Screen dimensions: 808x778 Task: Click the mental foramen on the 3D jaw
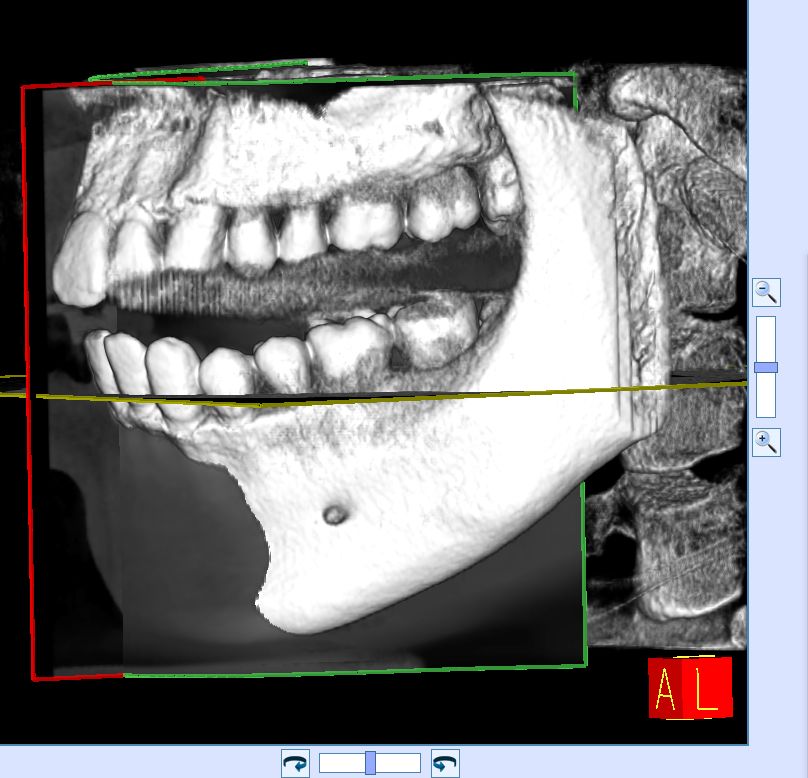[x=335, y=515]
